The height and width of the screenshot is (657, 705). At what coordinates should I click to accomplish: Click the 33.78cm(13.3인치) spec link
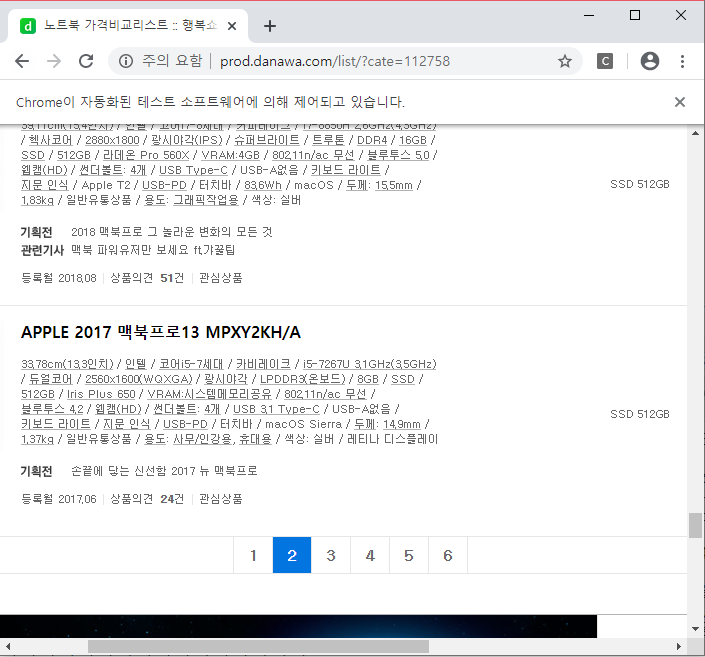tap(67, 364)
